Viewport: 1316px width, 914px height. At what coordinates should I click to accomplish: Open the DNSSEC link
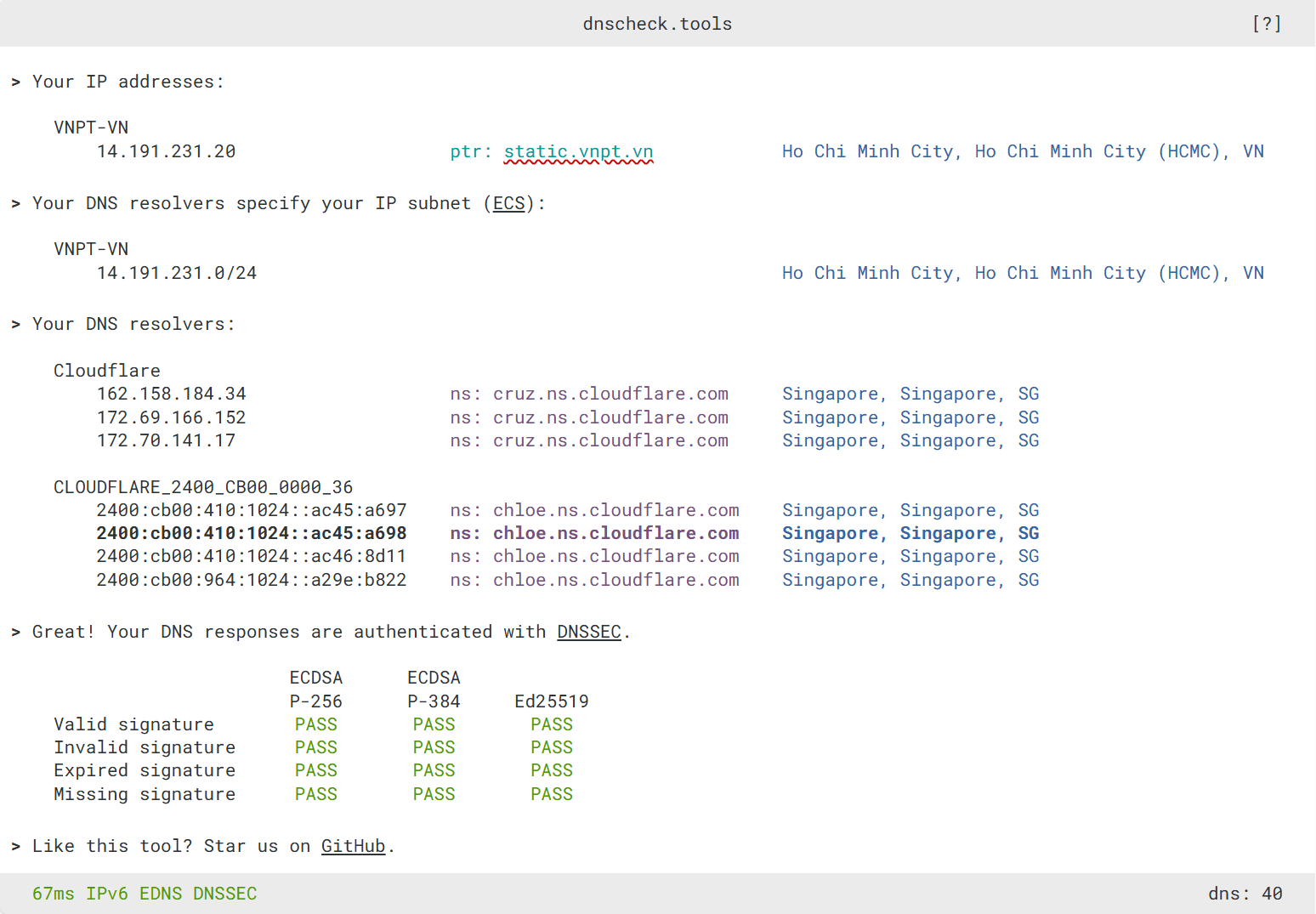588,632
